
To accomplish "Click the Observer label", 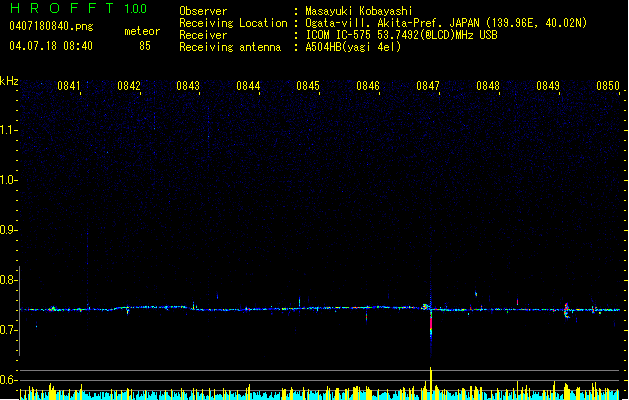I will (203, 11).
